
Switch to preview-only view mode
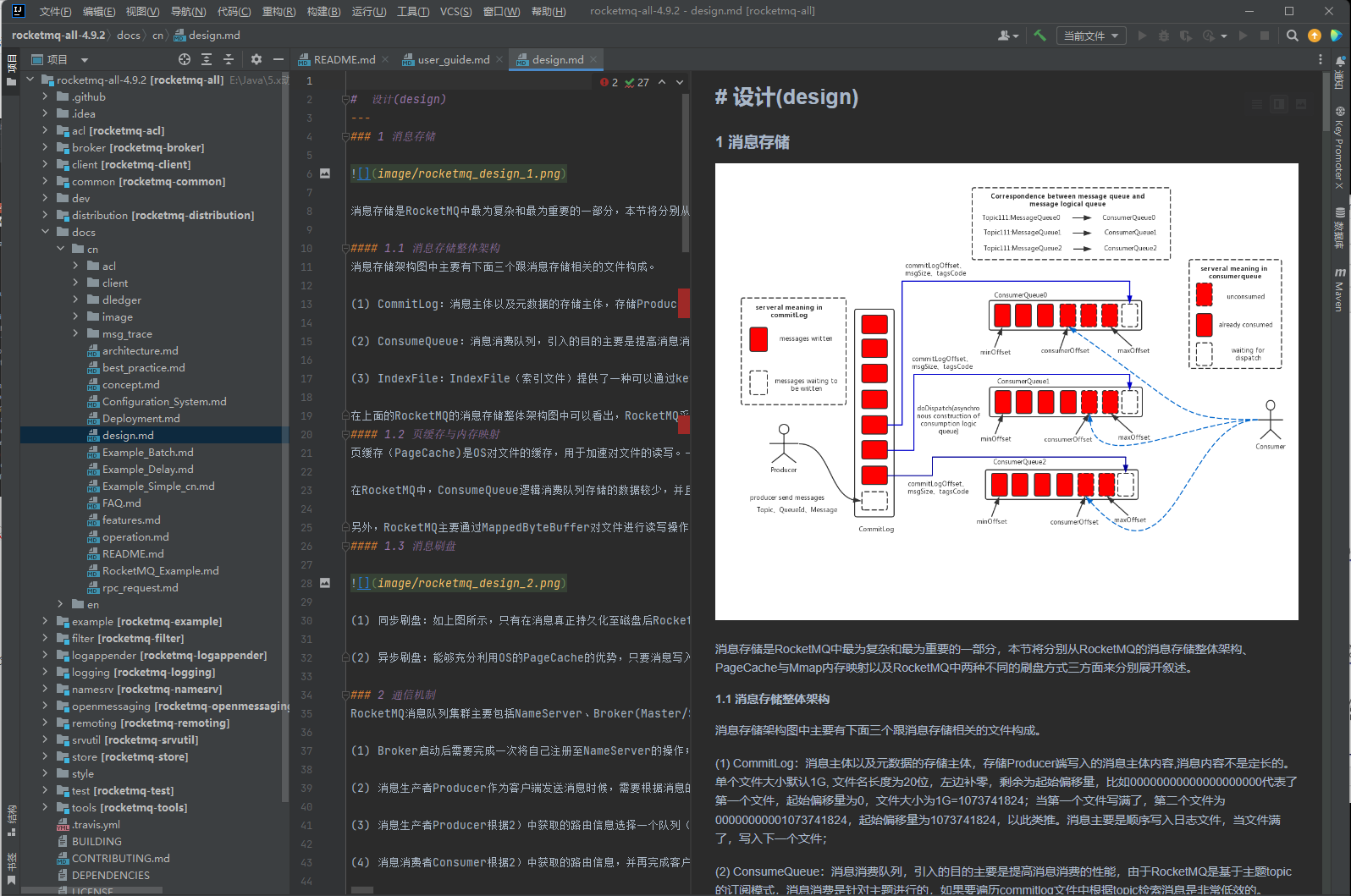[1301, 104]
